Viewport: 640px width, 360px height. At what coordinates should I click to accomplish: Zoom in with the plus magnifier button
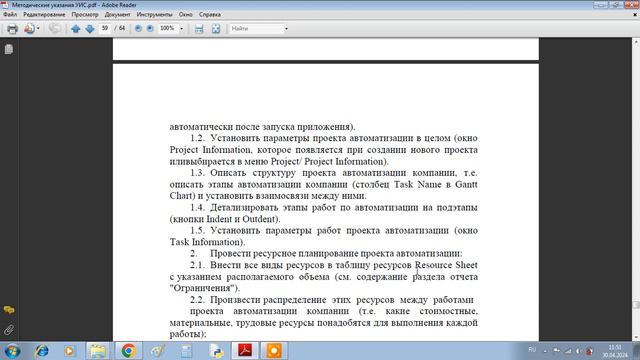coord(150,29)
